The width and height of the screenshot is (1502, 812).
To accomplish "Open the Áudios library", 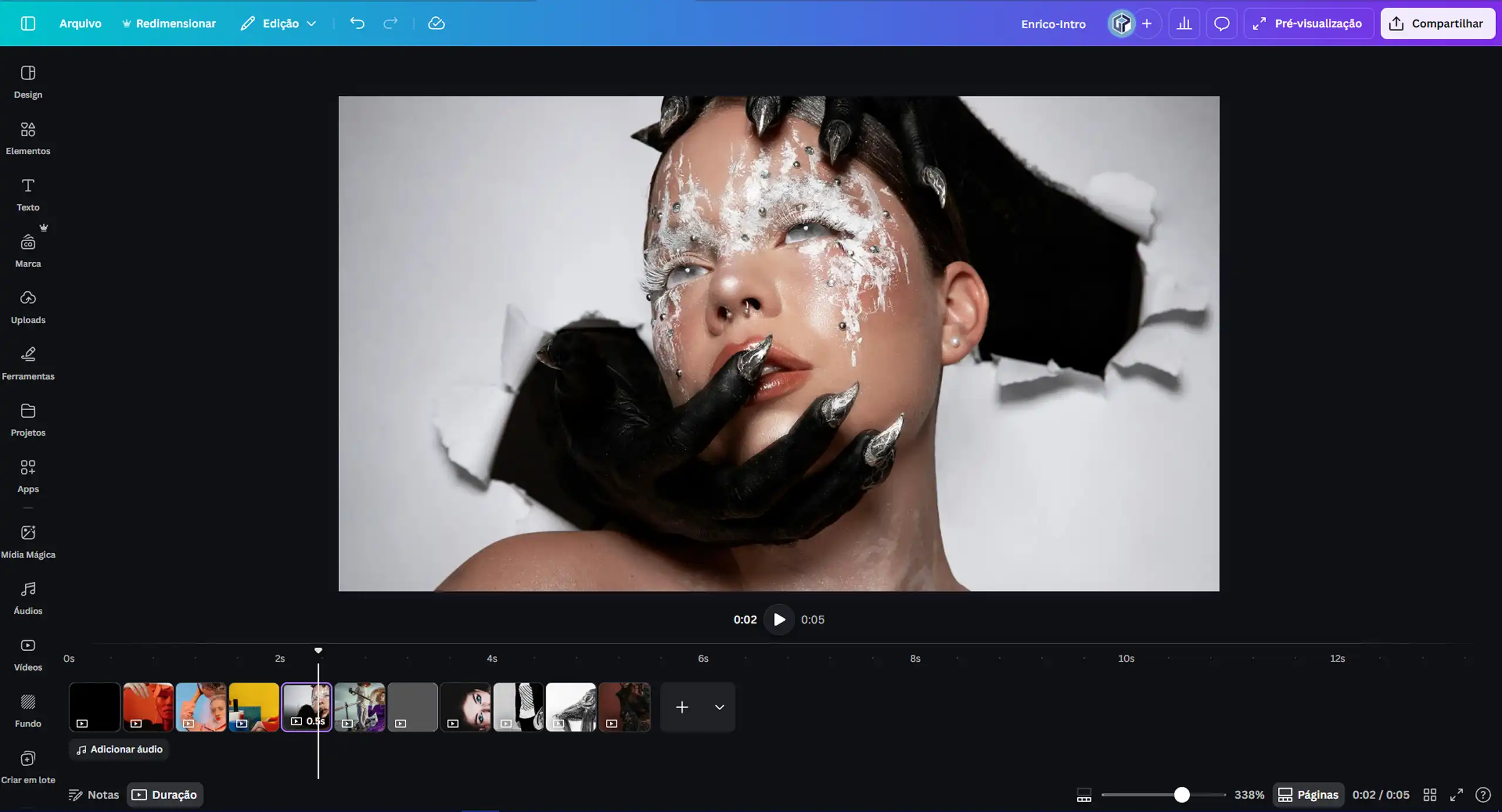I will point(28,598).
